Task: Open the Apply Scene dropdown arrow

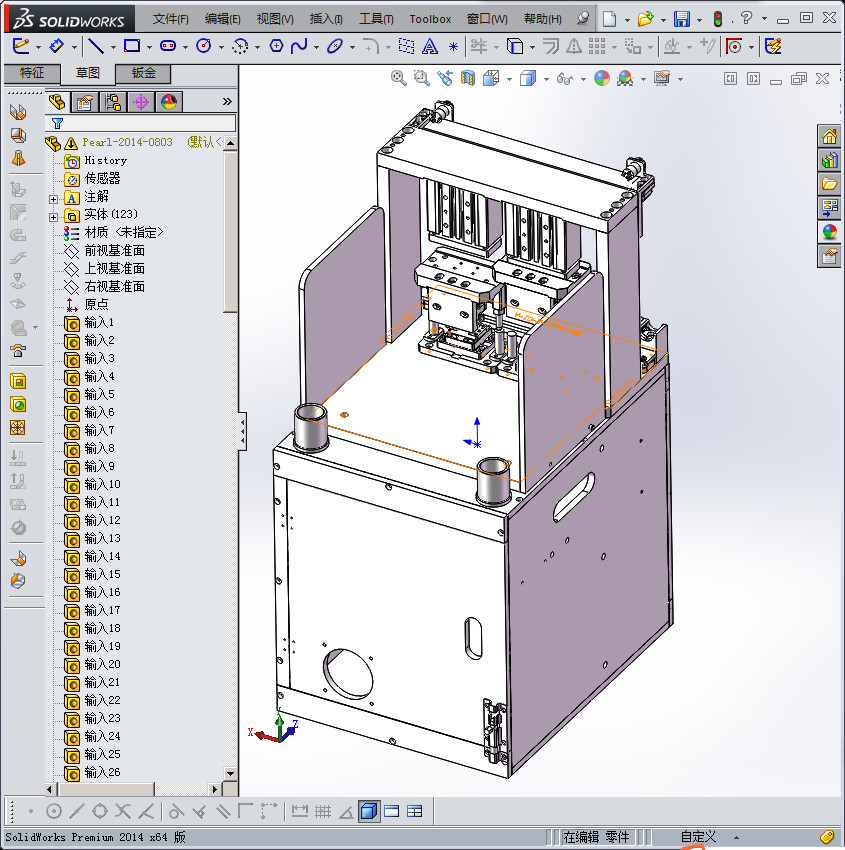Action: click(x=643, y=79)
